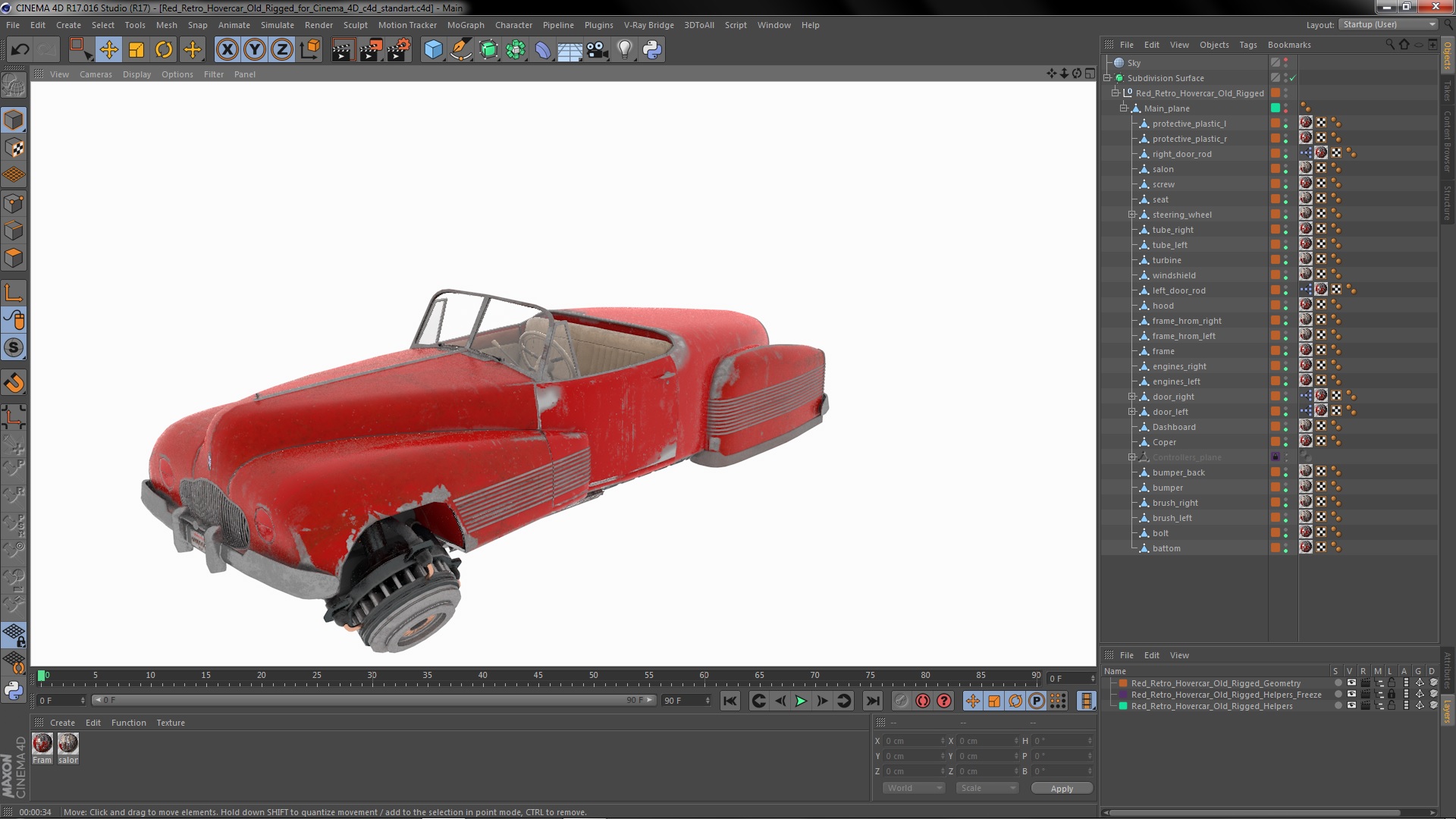Viewport: 1456px width, 819px height.
Task: Click Main_plane green layer color swatch
Action: coord(1276,108)
